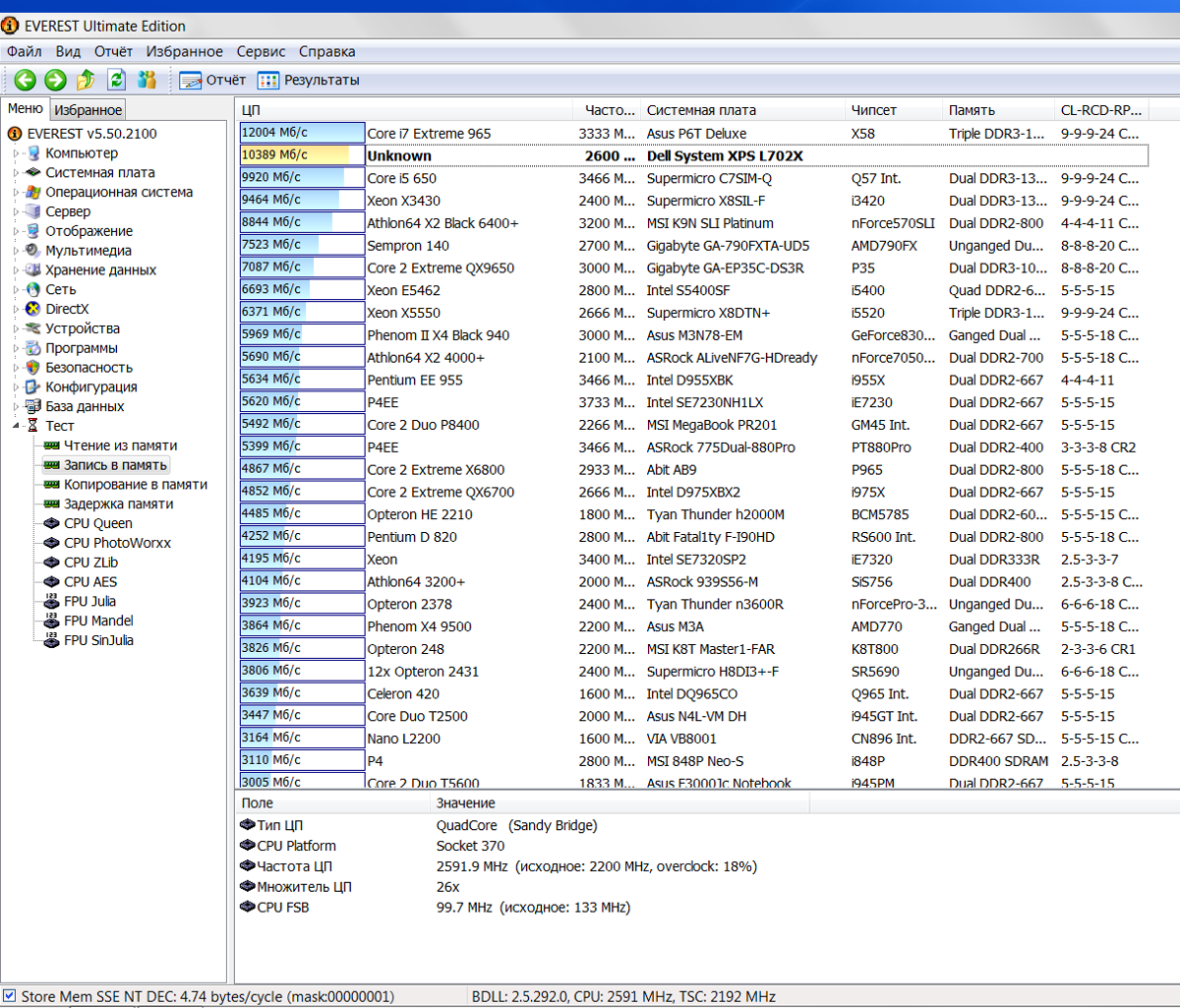Select the Dell System XPS L702X row
The image size is (1180, 1008).
pos(693,155)
